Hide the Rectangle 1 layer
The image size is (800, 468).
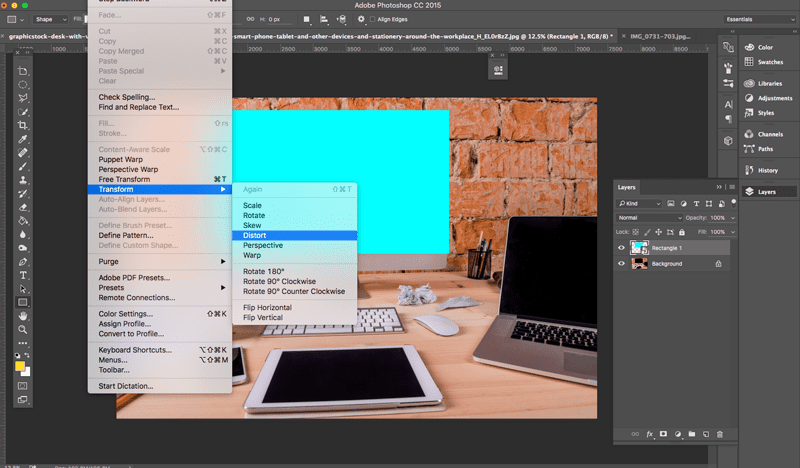click(x=621, y=248)
